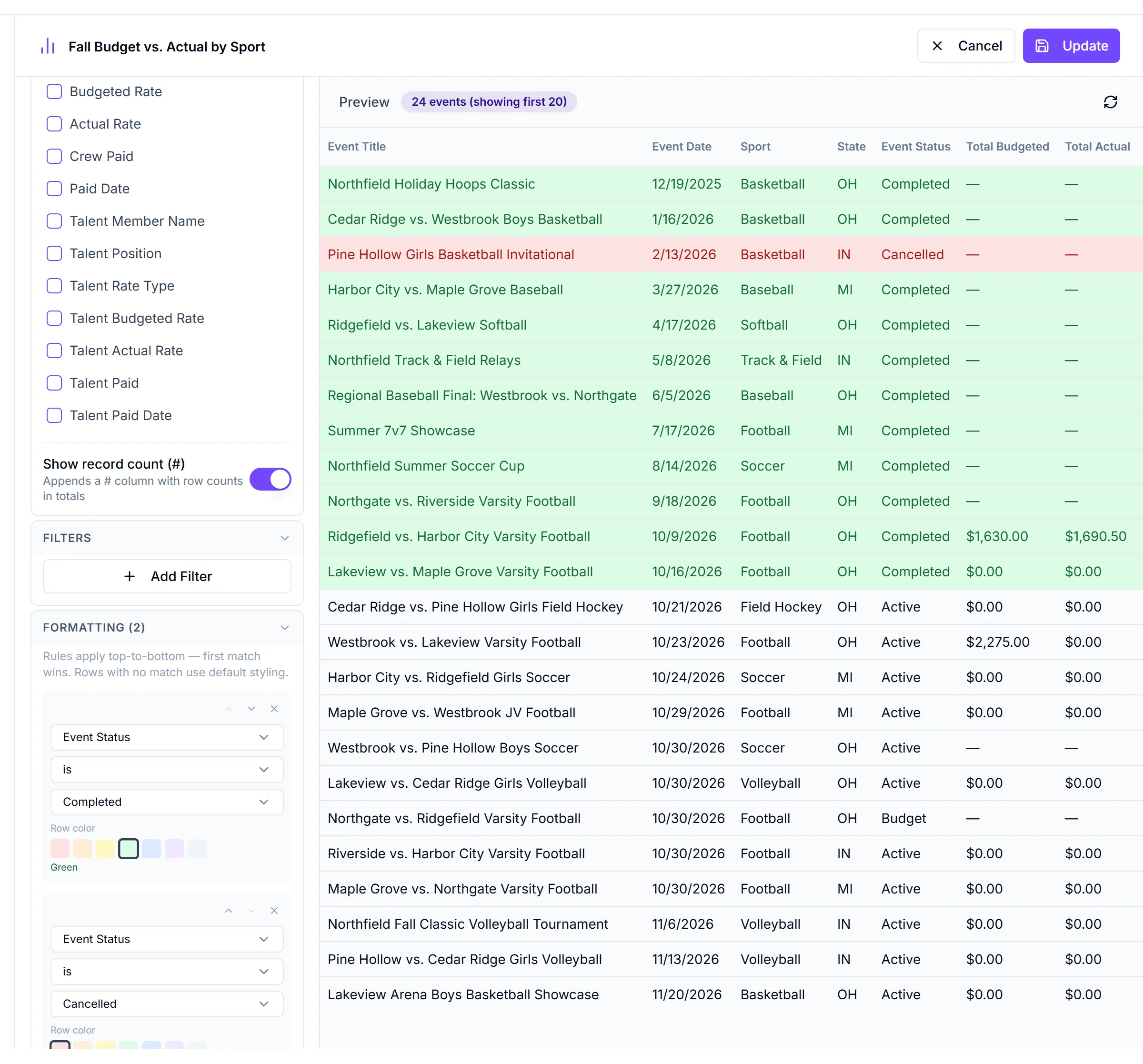Click the Update button
1143x1064 pixels.
[x=1071, y=46]
